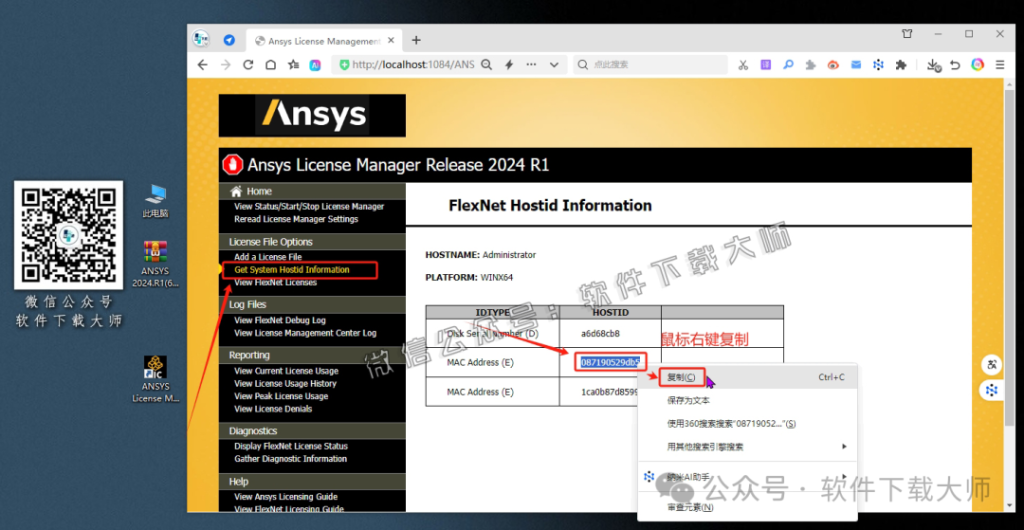Open View Status/Start/Stop License Manager
Image resolution: width=1024 pixels, height=530 pixels.
(309, 206)
